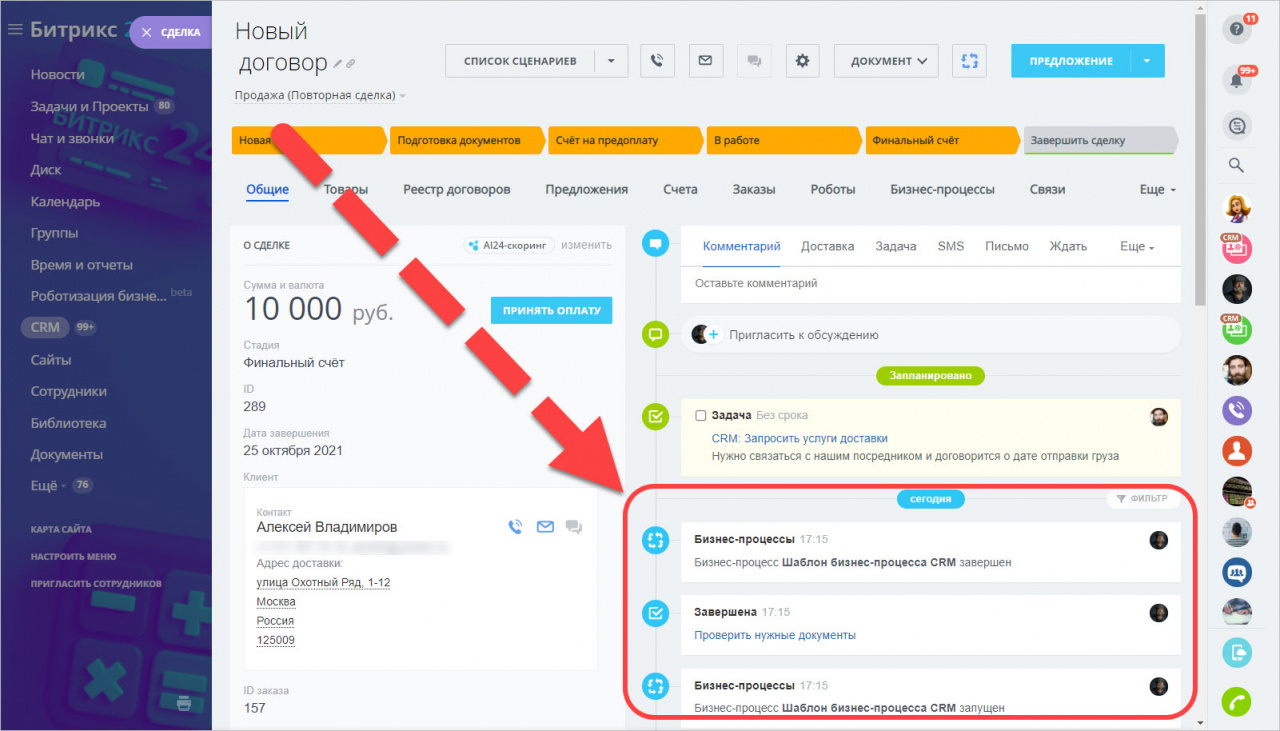
Task: Switch to the Товары tab
Action: (x=346, y=189)
